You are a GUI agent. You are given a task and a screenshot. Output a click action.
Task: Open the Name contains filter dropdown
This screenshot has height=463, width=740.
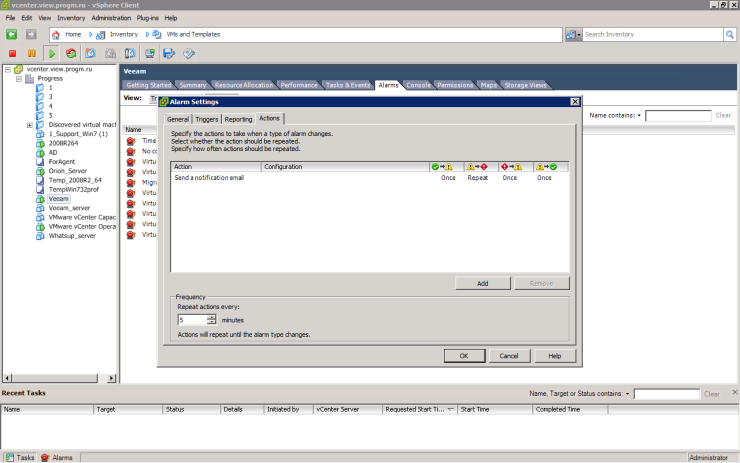[639, 116]
